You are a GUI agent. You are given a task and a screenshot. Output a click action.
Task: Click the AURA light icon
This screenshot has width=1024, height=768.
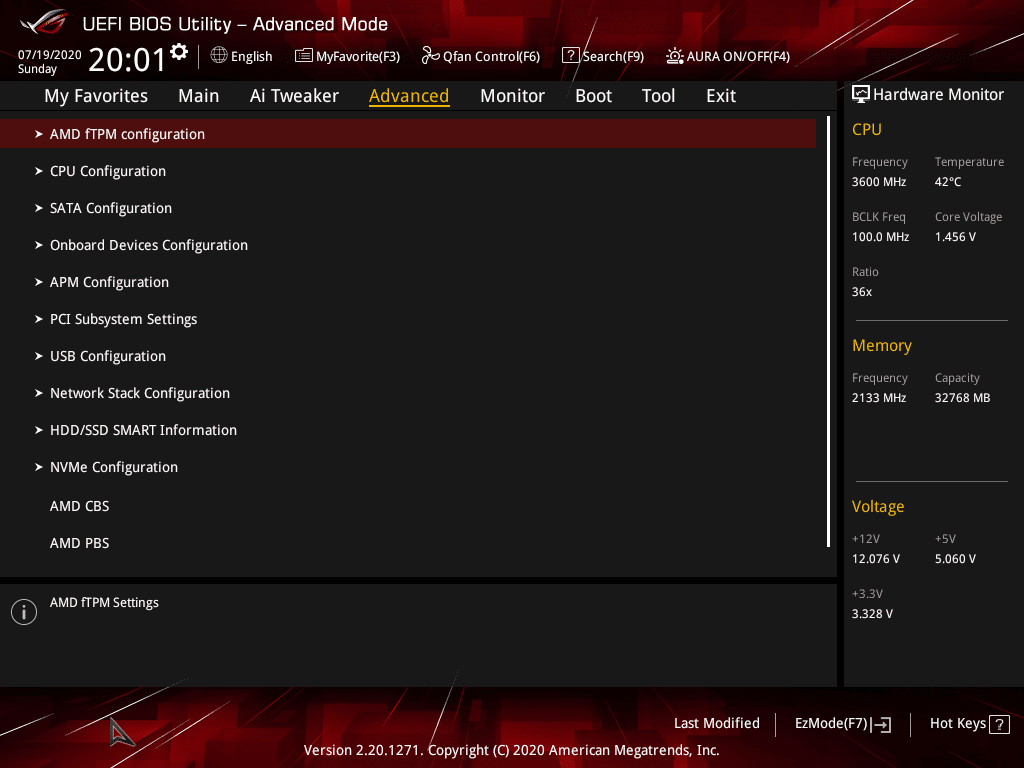[x=675, y=56]
